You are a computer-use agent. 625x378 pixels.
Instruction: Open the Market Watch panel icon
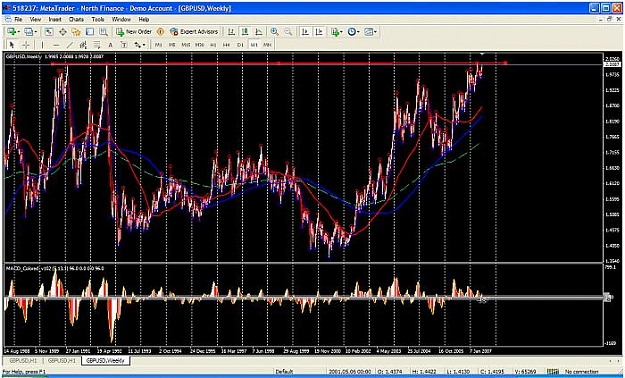(x=49, y=32)
